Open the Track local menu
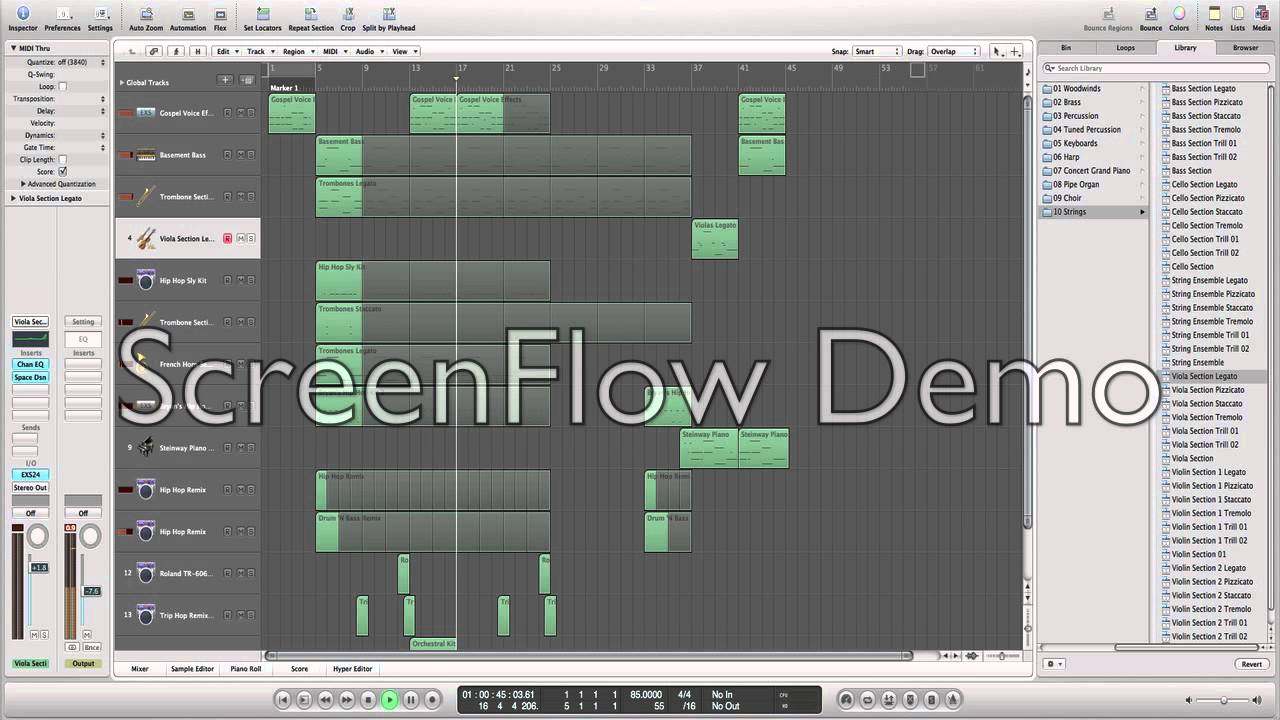 point(260,51)
